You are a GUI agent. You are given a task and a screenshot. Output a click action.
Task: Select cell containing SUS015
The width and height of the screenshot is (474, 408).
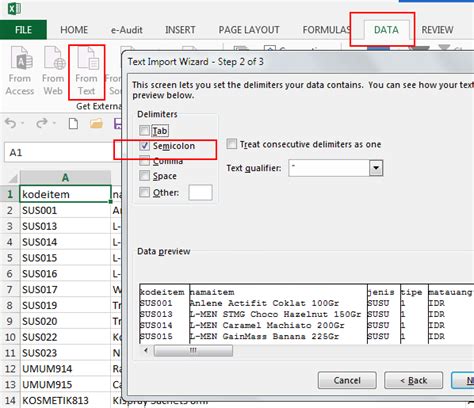(x=65, y=258)
